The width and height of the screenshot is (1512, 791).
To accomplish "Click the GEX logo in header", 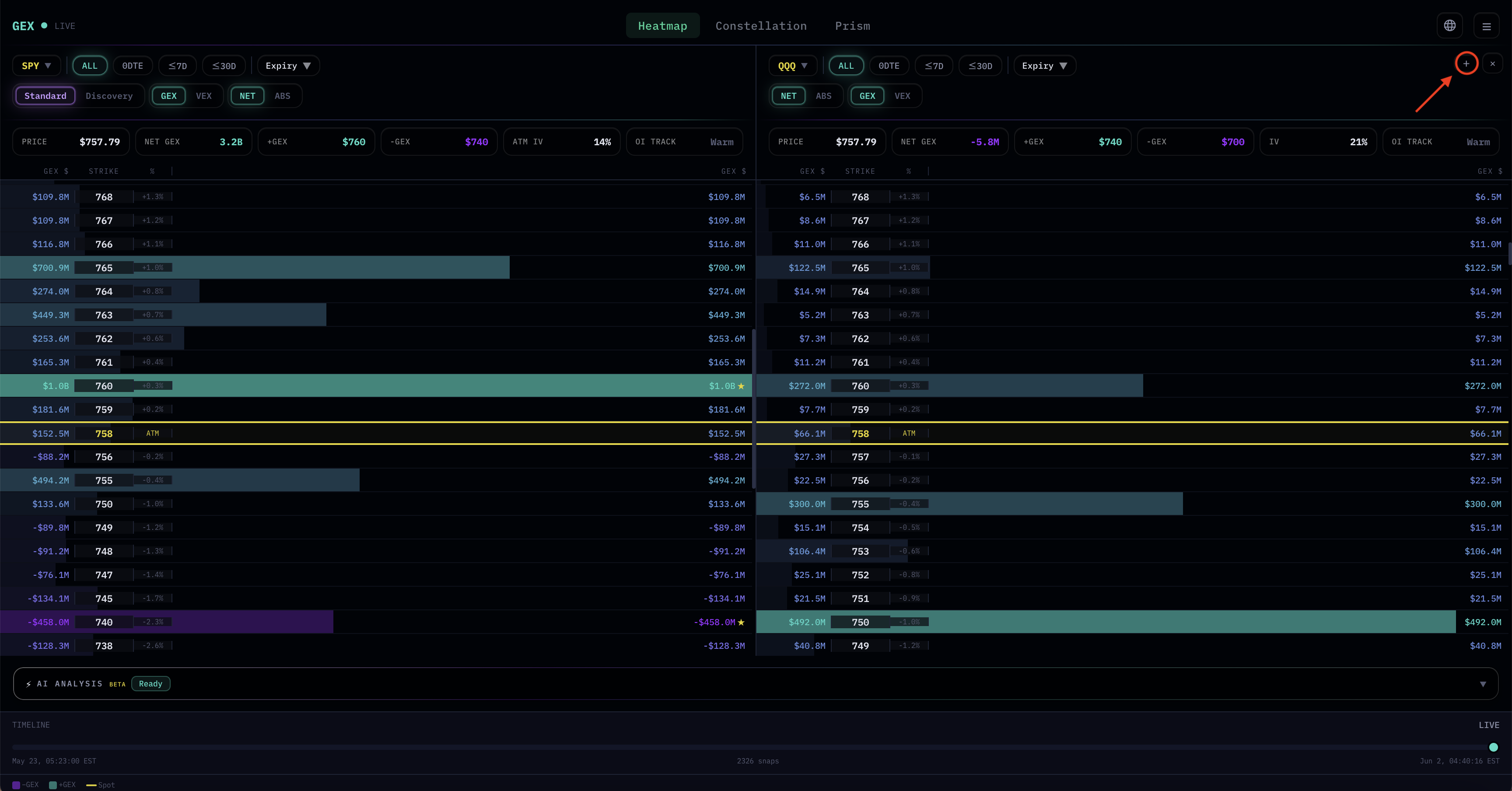I will coord(23,26).
